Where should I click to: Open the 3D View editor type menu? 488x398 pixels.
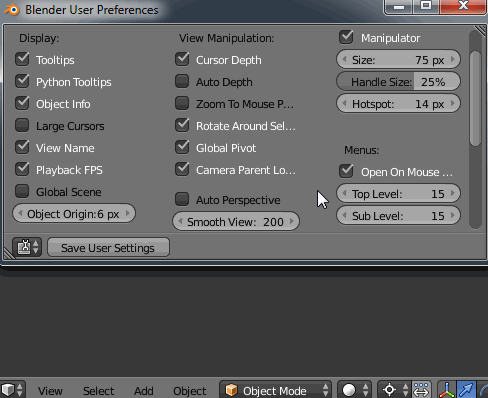pyautogui.click(x=12, y=390)
